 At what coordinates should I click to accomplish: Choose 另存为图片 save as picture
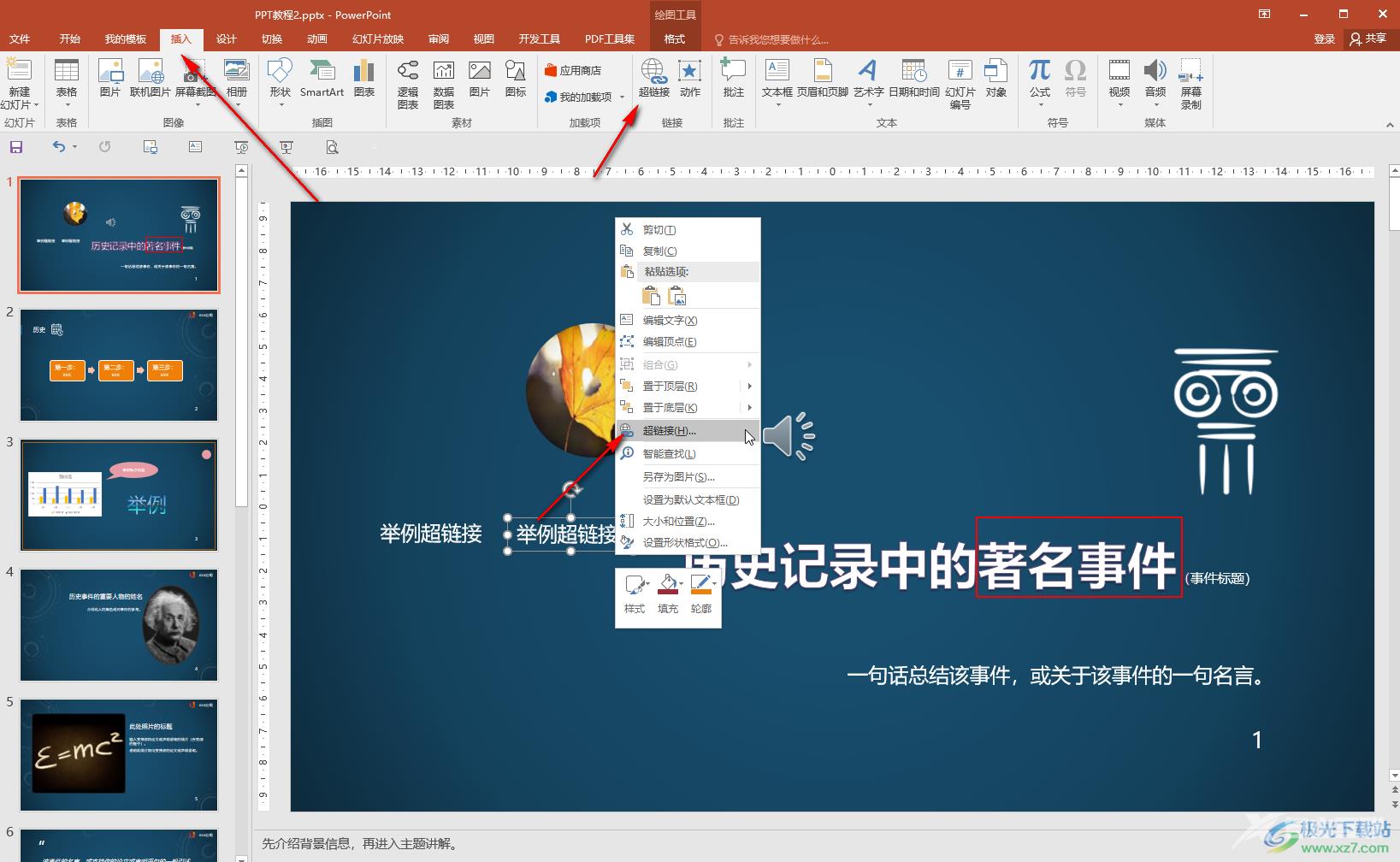688,477
